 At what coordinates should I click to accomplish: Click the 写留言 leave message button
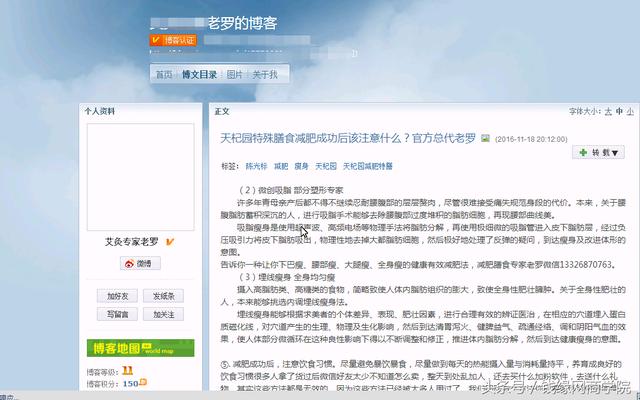click(x=118, y=314)
